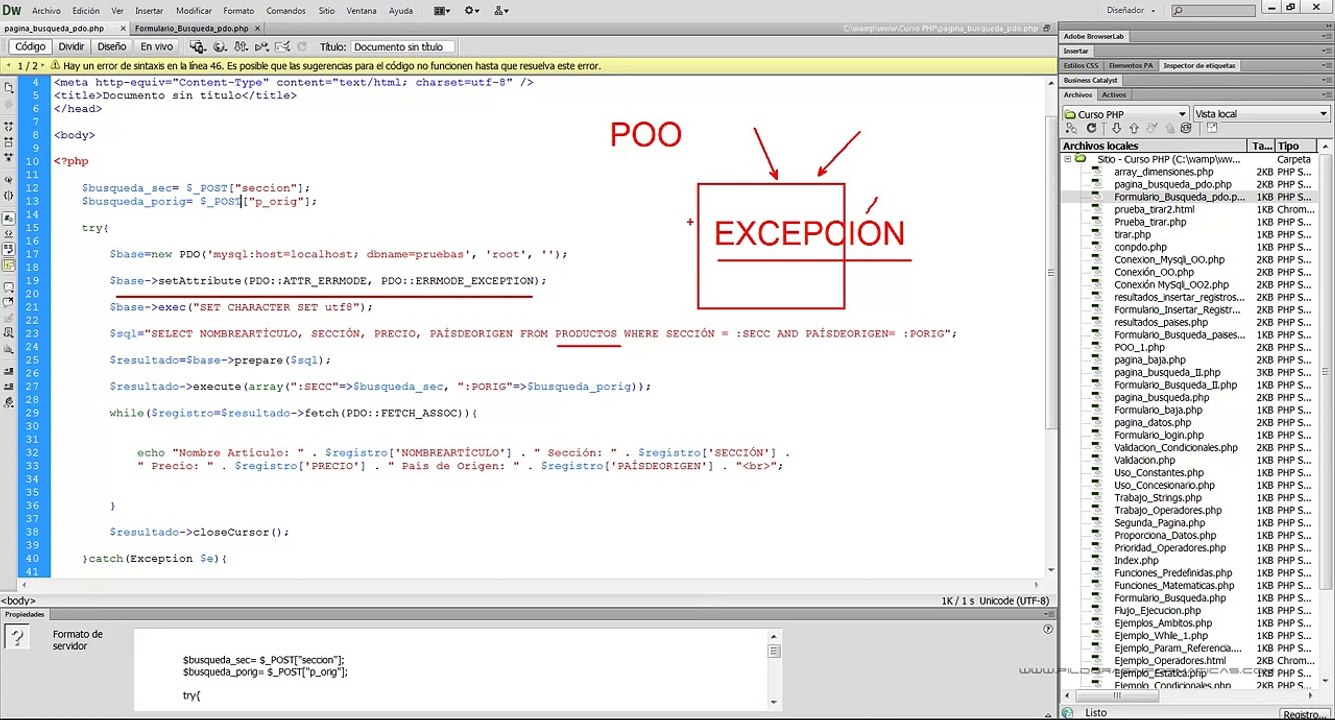This screenshot has height=720, width=1335.
Task: Switch to Formulario_Busqueda_pdo.php document tab
Action: (191, 29)
